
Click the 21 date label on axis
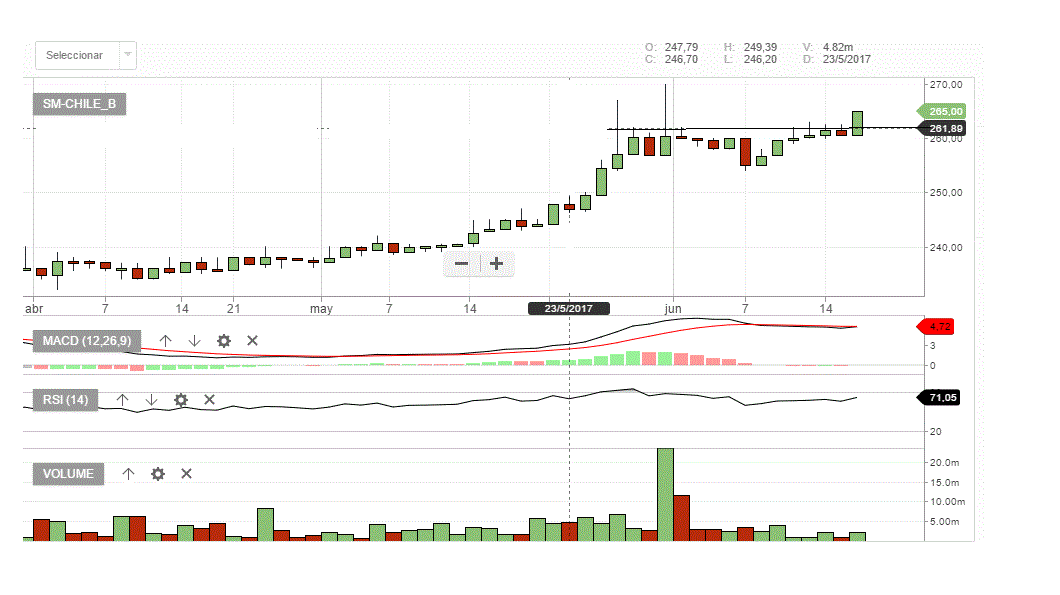point(233,309)
